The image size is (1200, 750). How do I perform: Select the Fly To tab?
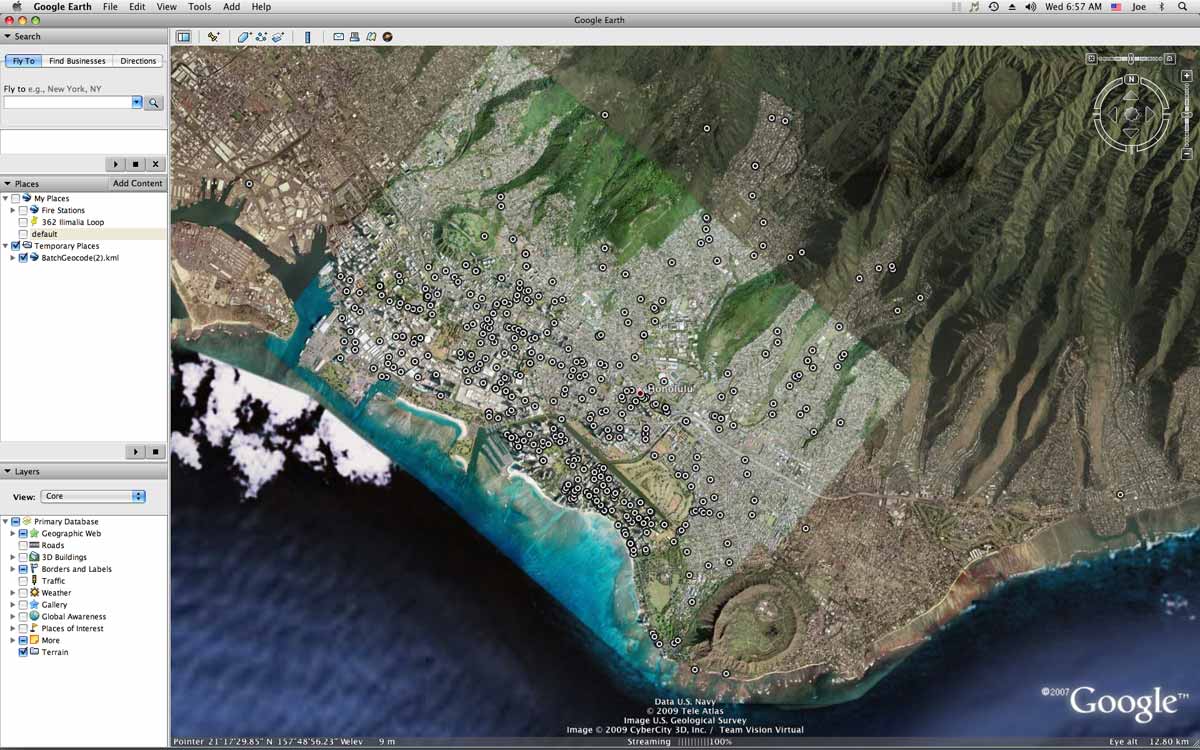click(23, 61)
